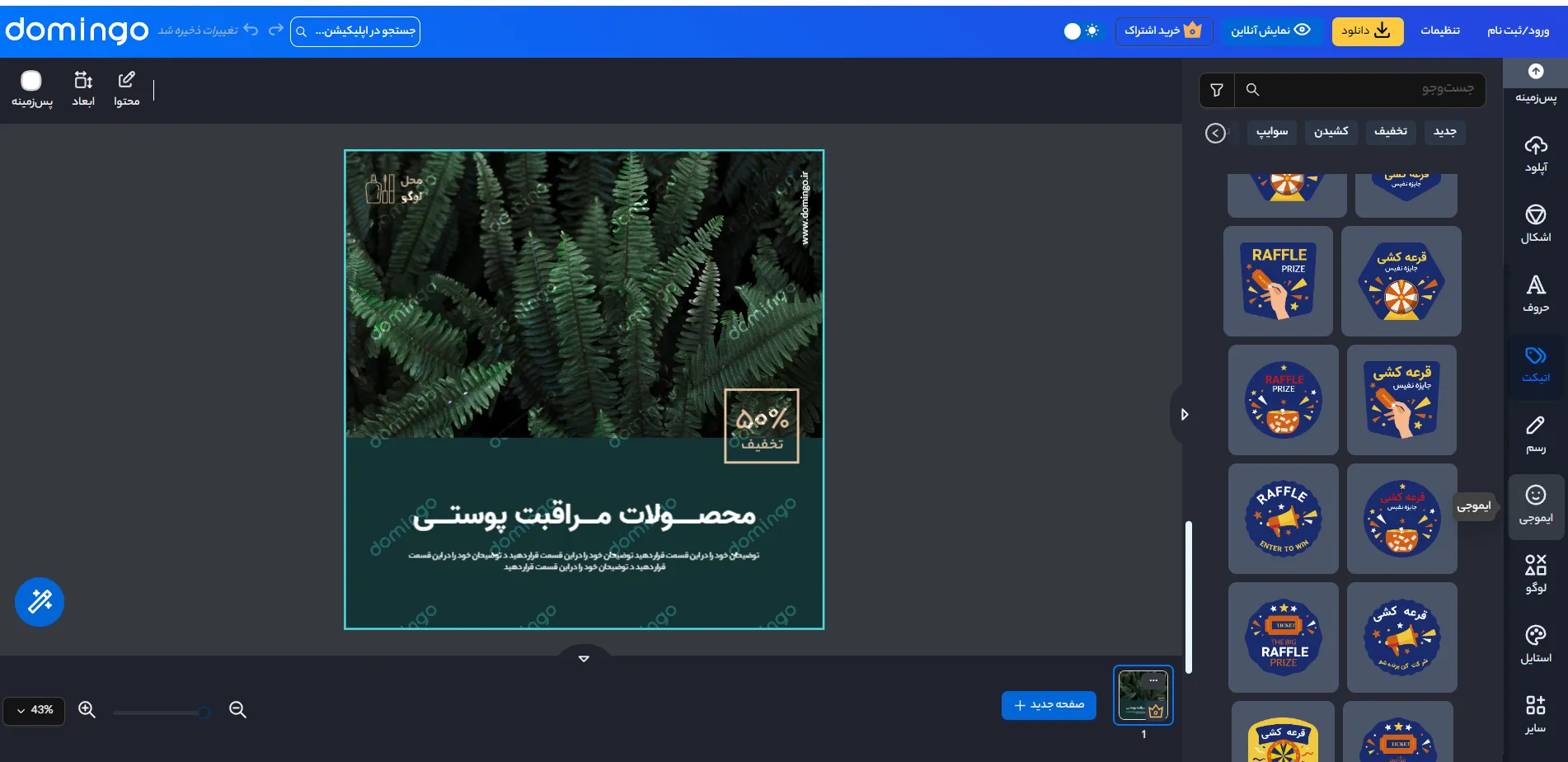This screenshot has width=1568, height=762.
Task: Select the www.domingo.ir vertical text
Action: click(805, 208)
